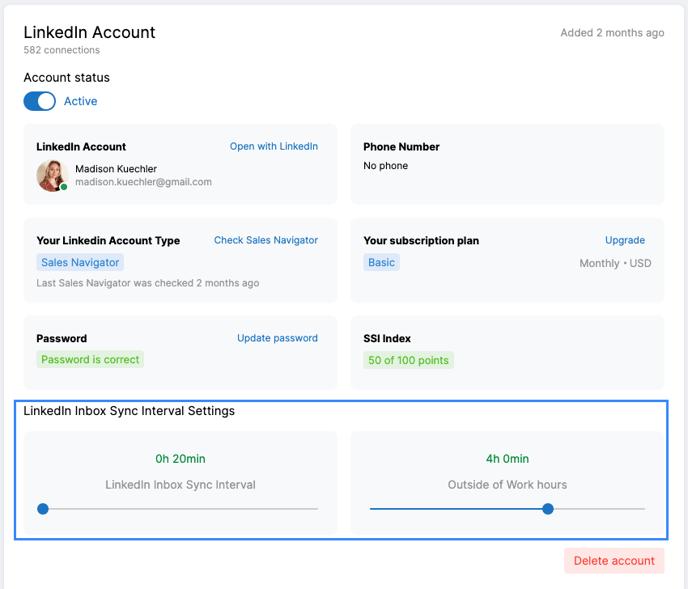Select the Sales Navigator badge
The height and width of the screenshot is (589, 688).
[80, 262]
